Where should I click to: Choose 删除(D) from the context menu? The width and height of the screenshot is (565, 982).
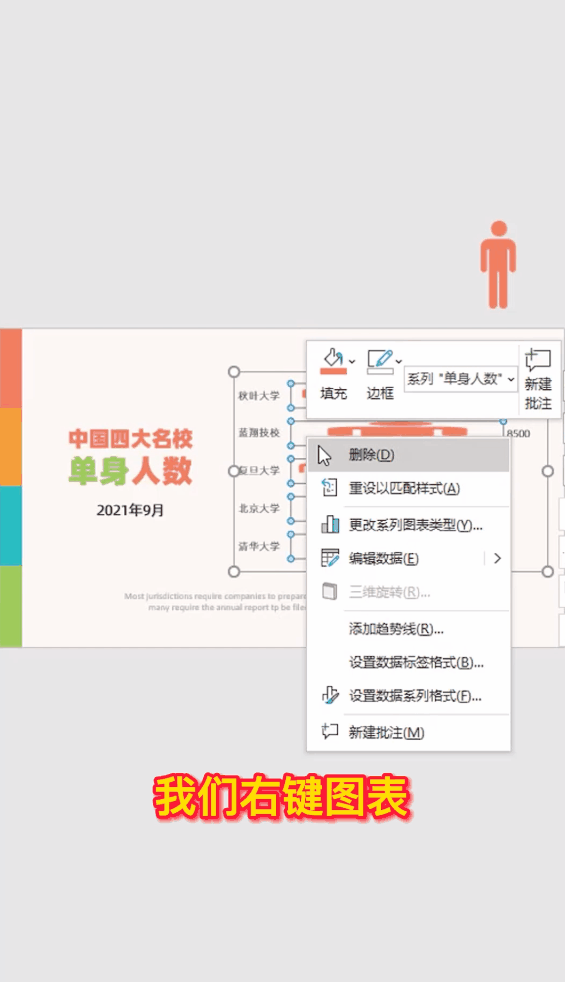point(409,455)
